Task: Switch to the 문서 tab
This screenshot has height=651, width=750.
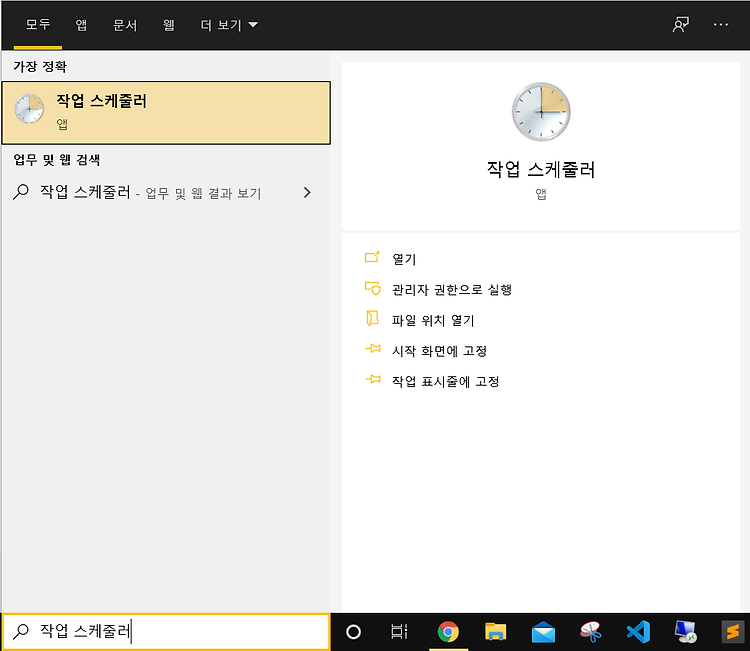Action: coord(125,25)
